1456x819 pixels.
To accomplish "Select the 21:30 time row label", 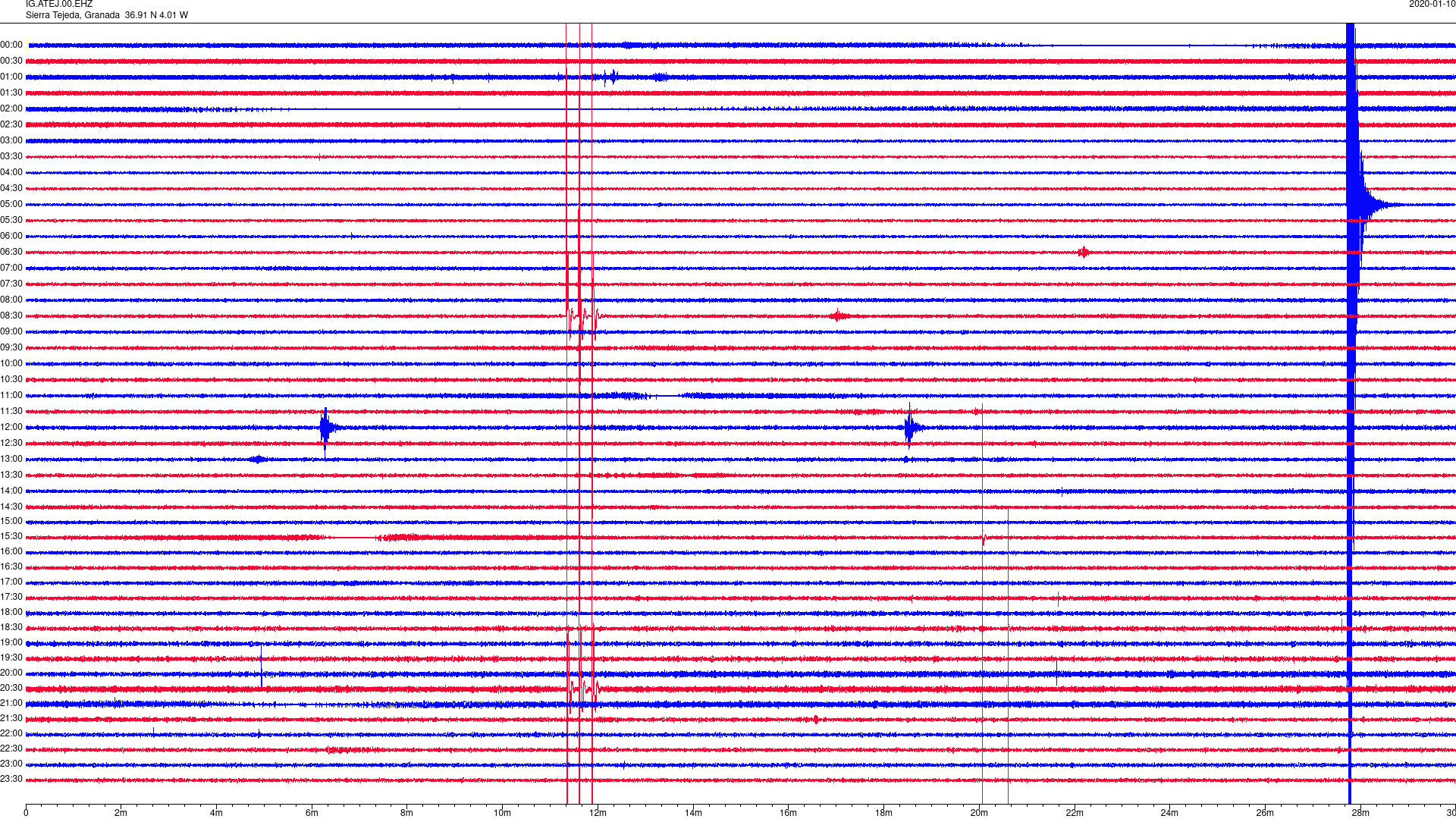I will [x=11, y=719].
